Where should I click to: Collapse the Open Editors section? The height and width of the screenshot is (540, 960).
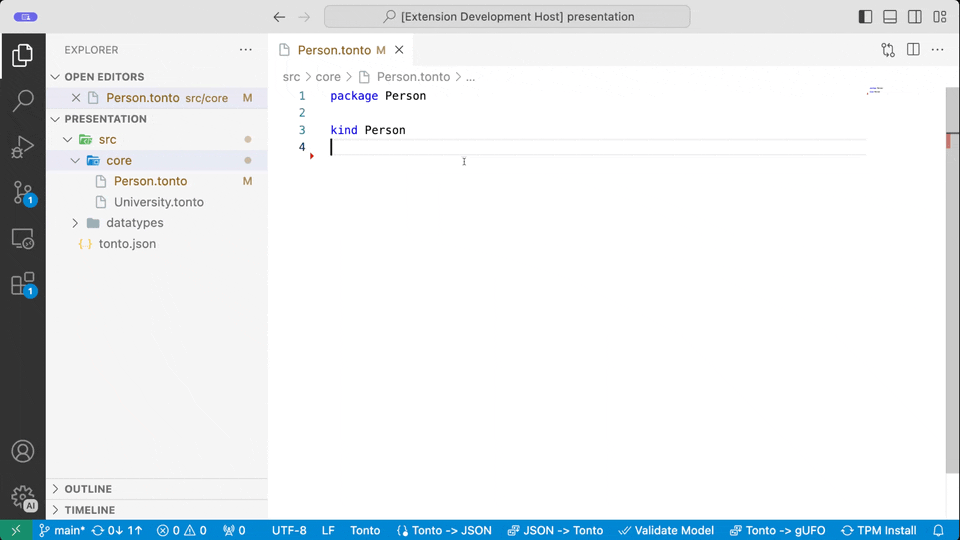(x=56, y=77)
